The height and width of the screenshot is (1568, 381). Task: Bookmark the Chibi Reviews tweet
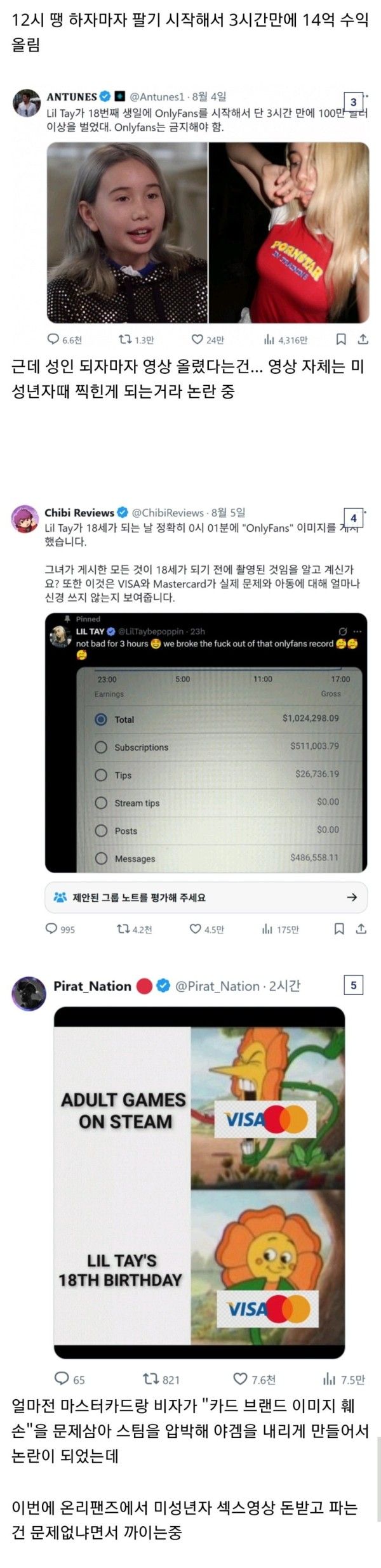(339, 929)
